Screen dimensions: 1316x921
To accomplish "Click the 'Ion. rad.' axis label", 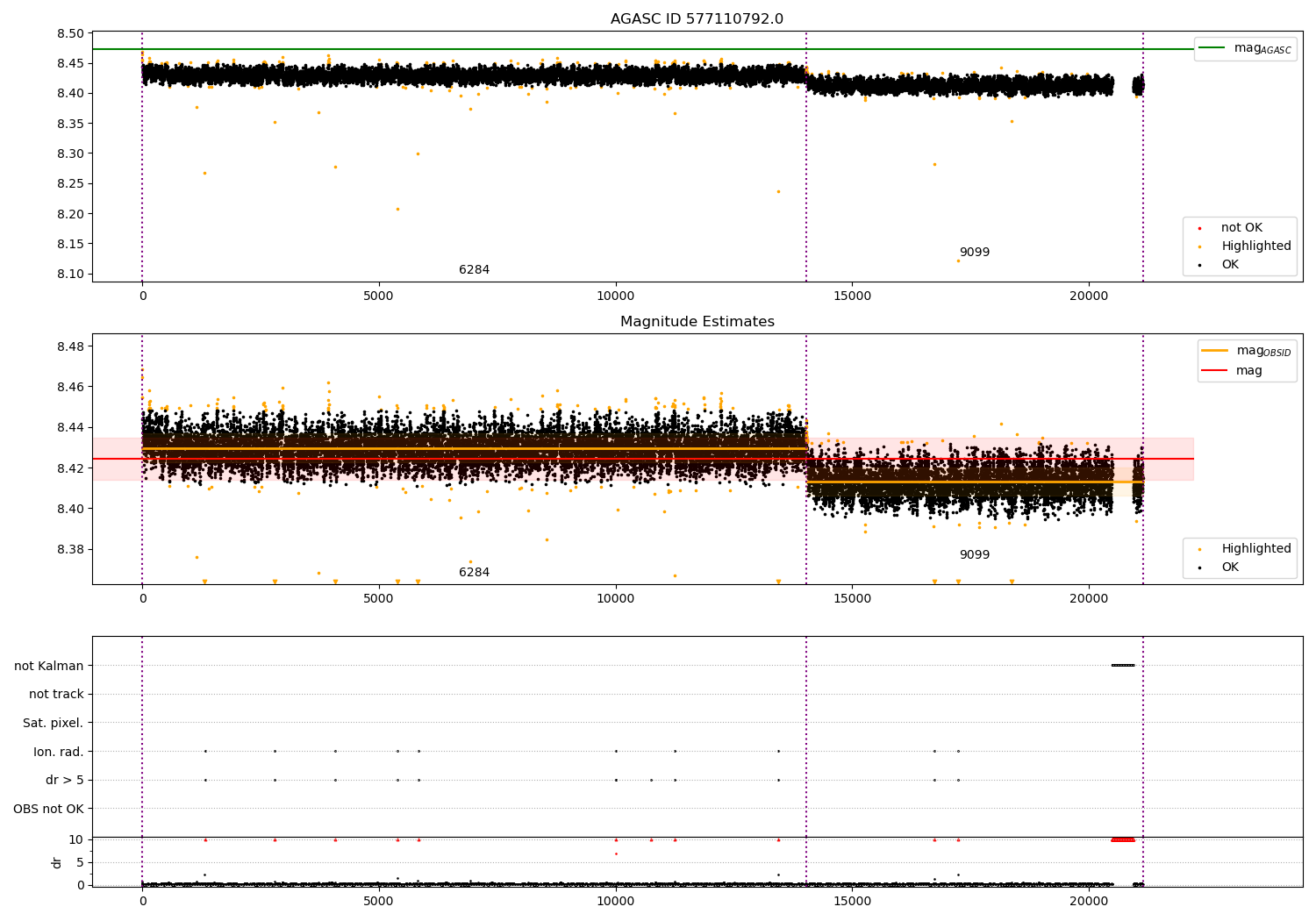I will [58, 752].
